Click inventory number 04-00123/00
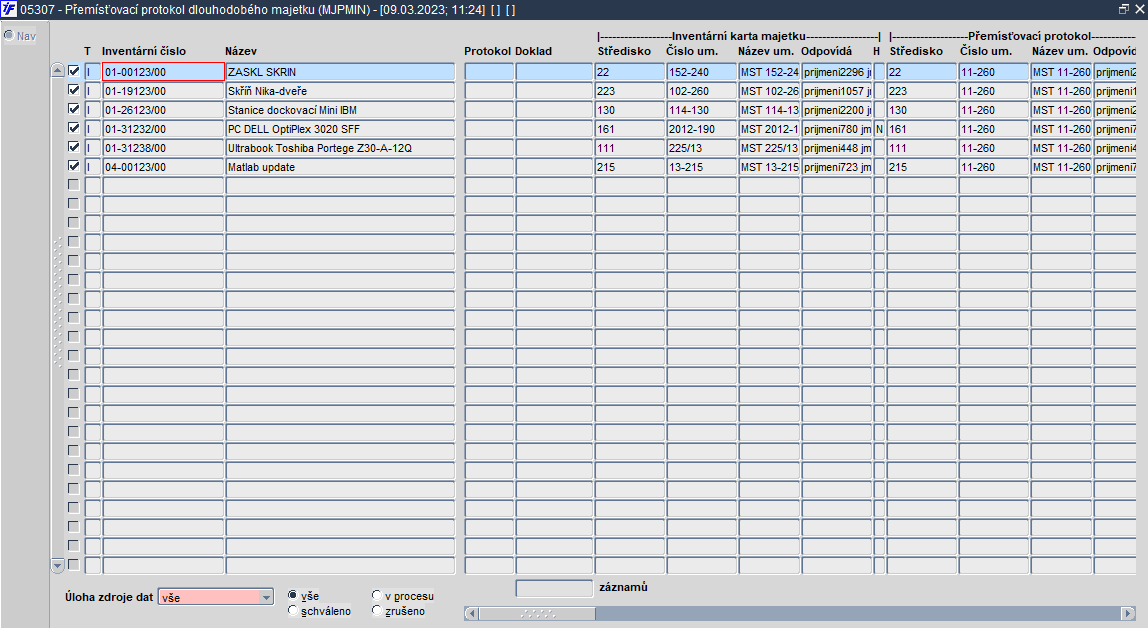Image resolution: width=1148 pixels, height=628 pixels. click(163, 167)
